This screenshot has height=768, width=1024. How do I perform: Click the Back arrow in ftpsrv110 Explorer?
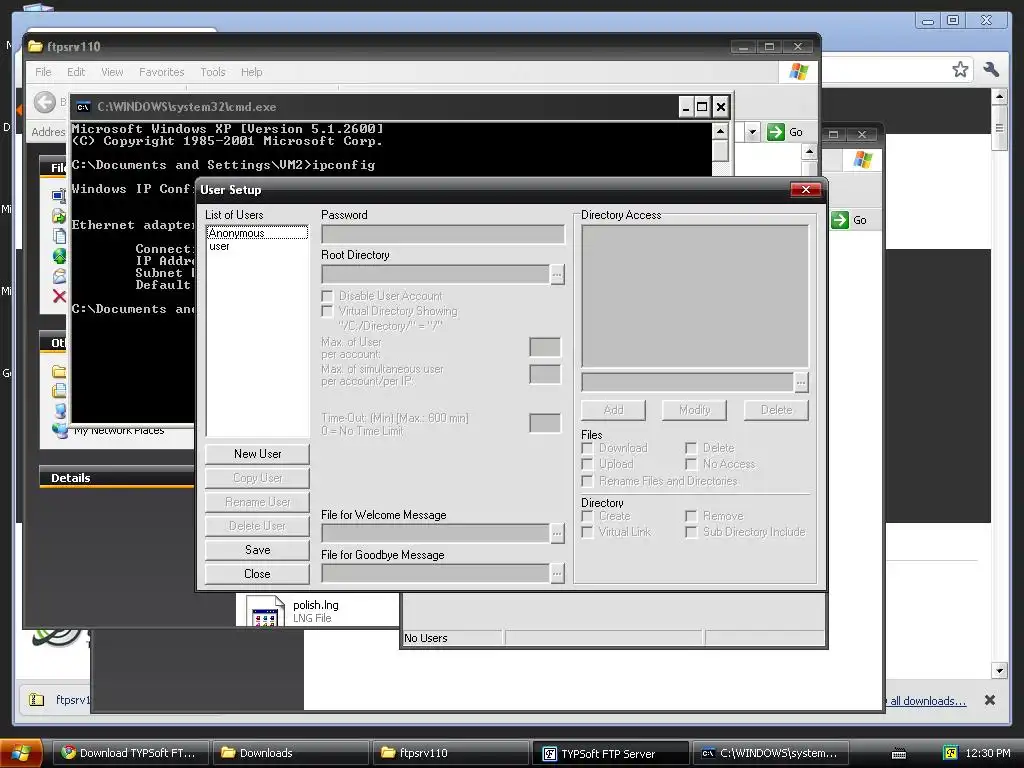click(x=45, y=102)
